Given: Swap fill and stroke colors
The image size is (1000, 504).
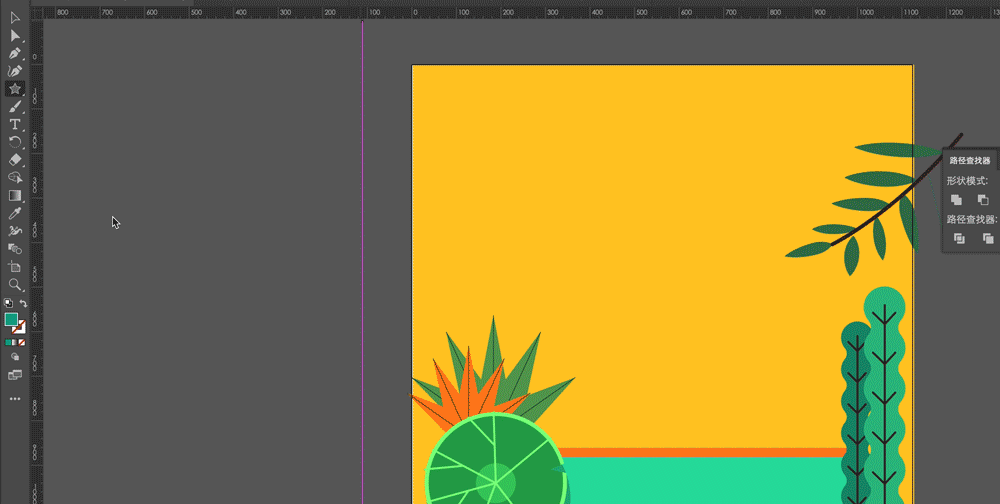Looking at the screenshot, I should pyautogui.click(x=23, y=303).
